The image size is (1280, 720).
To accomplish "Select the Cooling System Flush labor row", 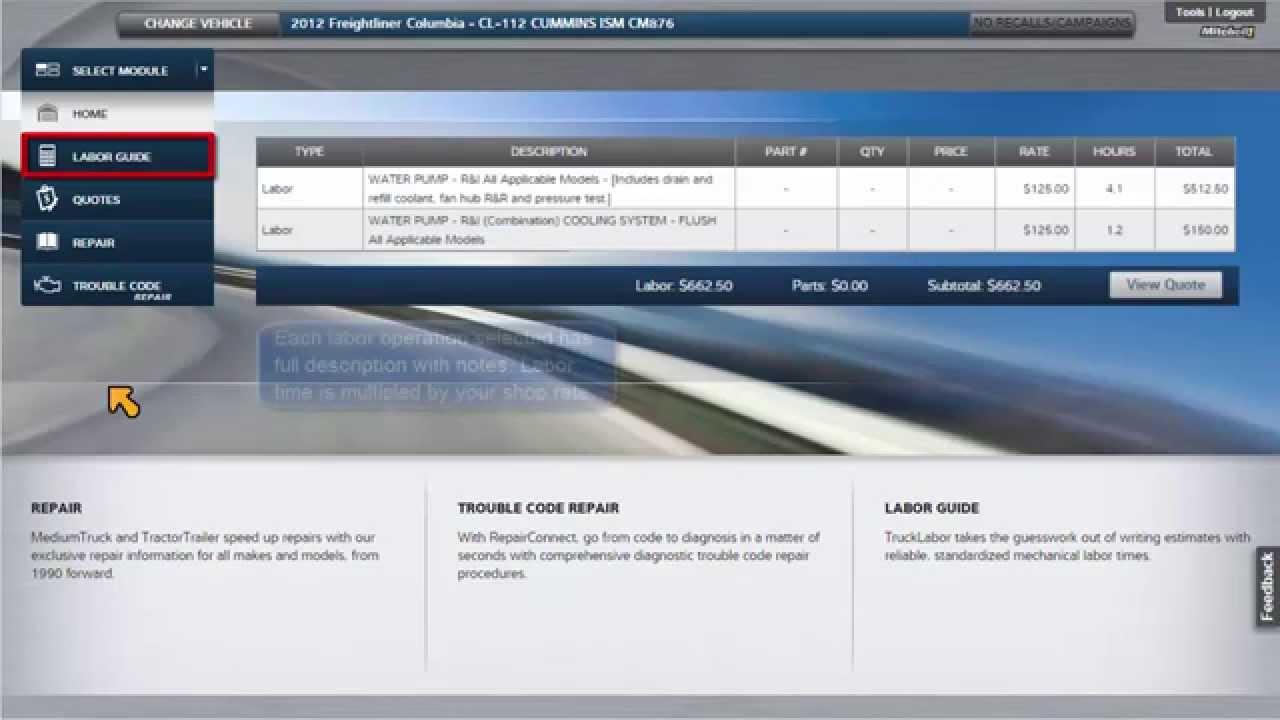I will pyautogui.click(x=540, y=230).
